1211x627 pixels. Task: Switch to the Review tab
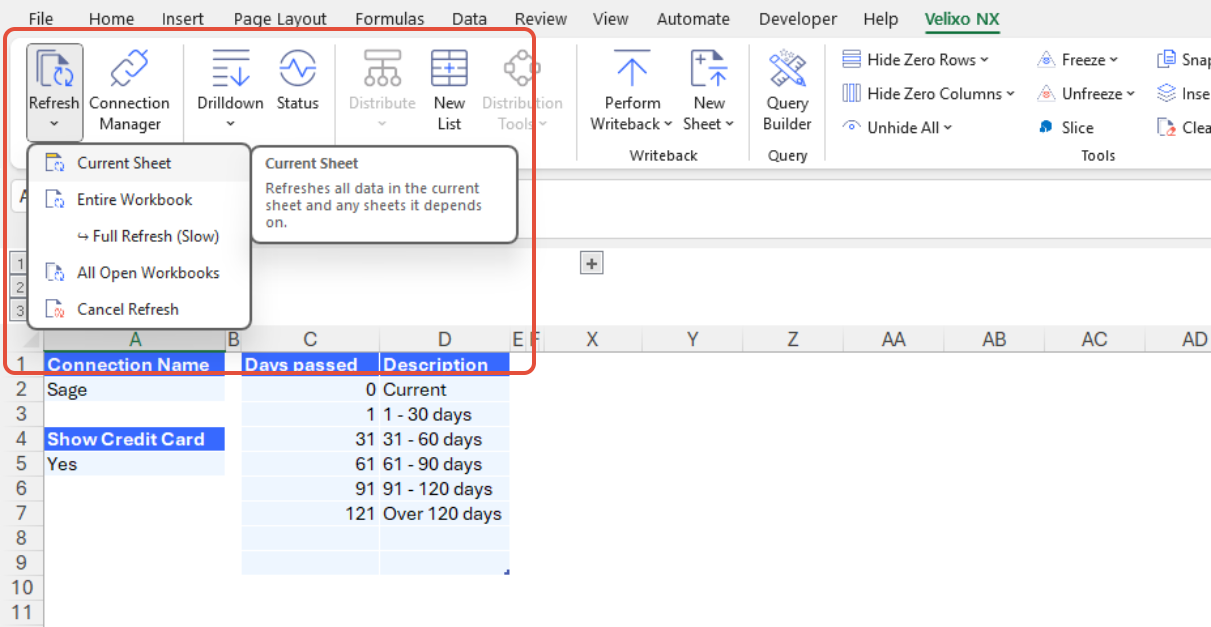(x=539, y=19)
